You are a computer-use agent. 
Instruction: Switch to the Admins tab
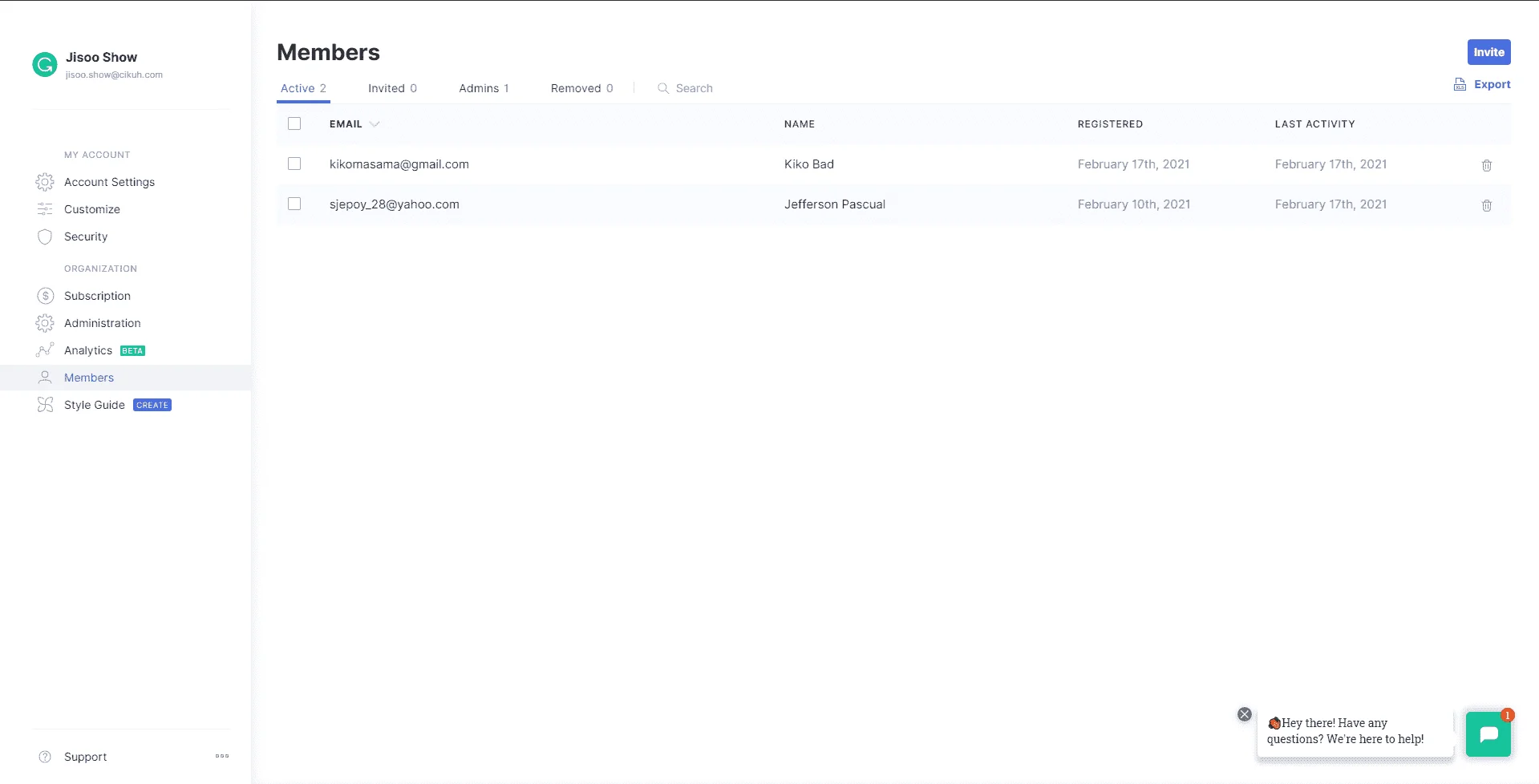(x=484, y=88)
